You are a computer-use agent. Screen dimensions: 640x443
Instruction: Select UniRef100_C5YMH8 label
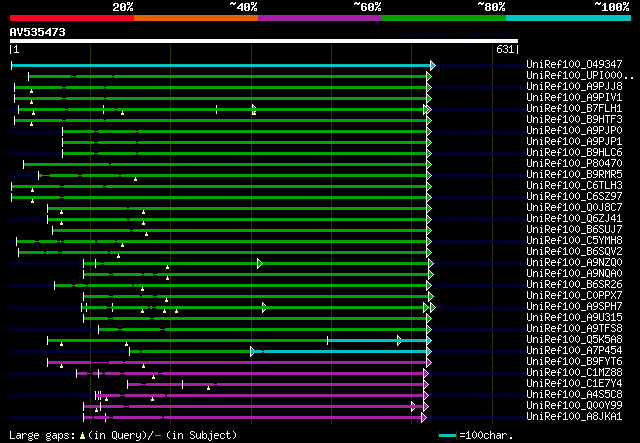click(x=574, y=240)
